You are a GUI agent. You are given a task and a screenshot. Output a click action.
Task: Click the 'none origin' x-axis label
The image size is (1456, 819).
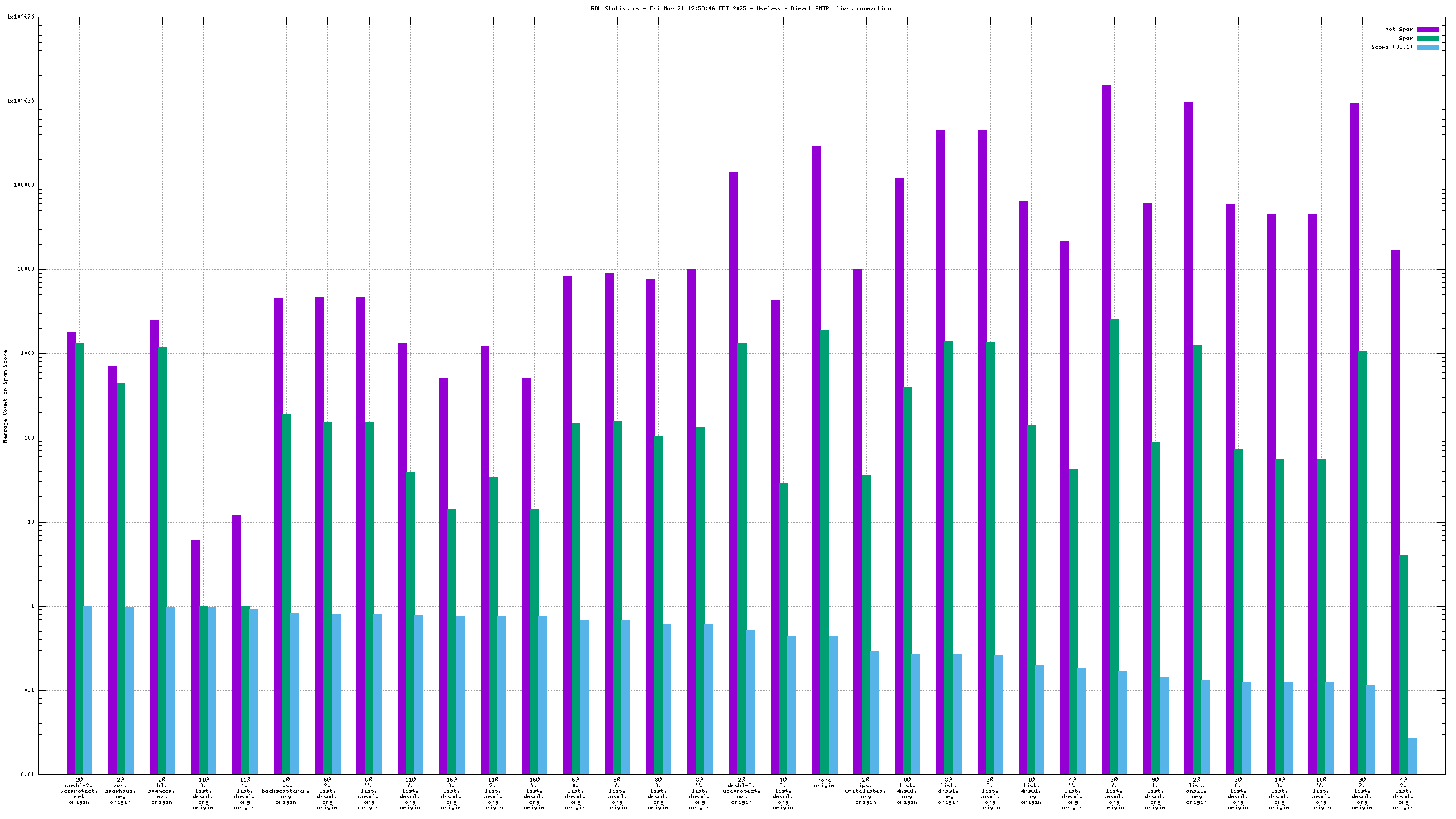coord(824,782)
